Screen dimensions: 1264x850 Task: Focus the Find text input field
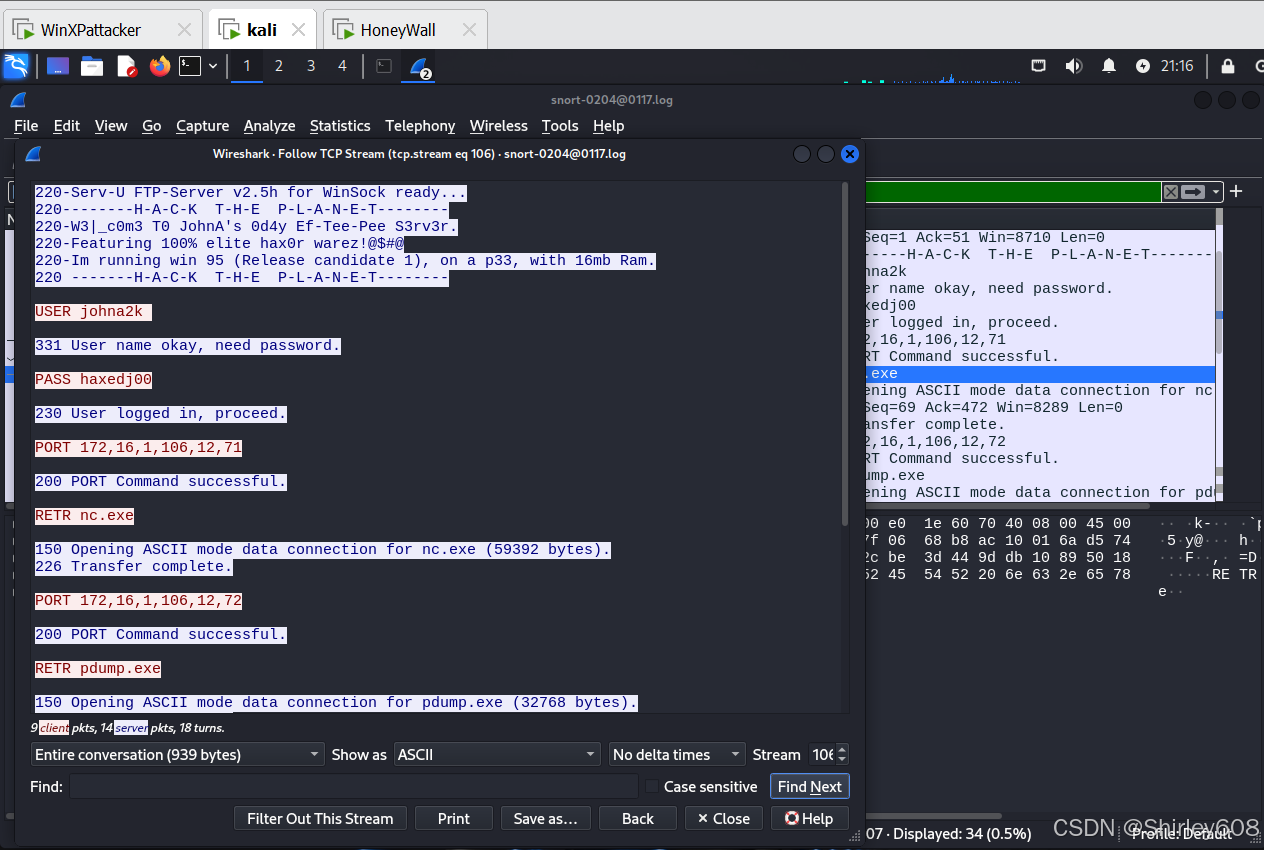point(353,786)
